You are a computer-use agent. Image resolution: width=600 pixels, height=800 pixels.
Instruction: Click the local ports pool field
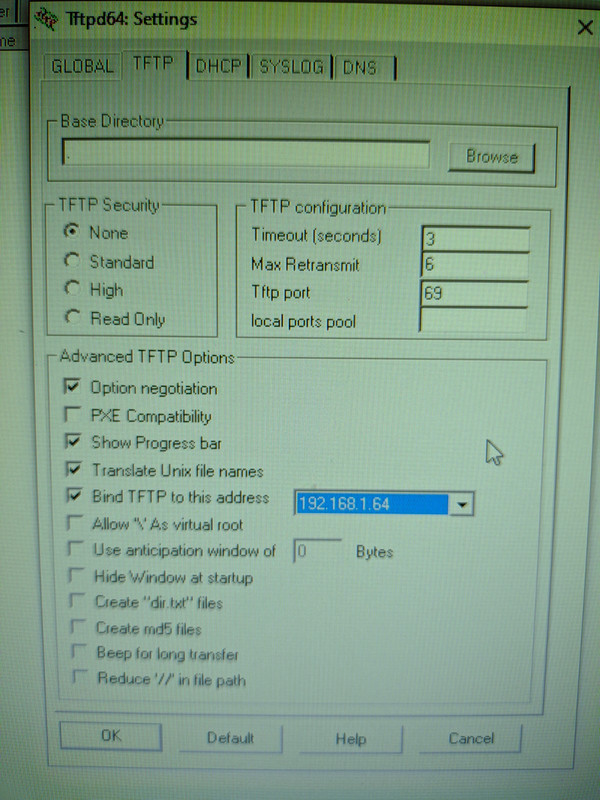point(472,320)
